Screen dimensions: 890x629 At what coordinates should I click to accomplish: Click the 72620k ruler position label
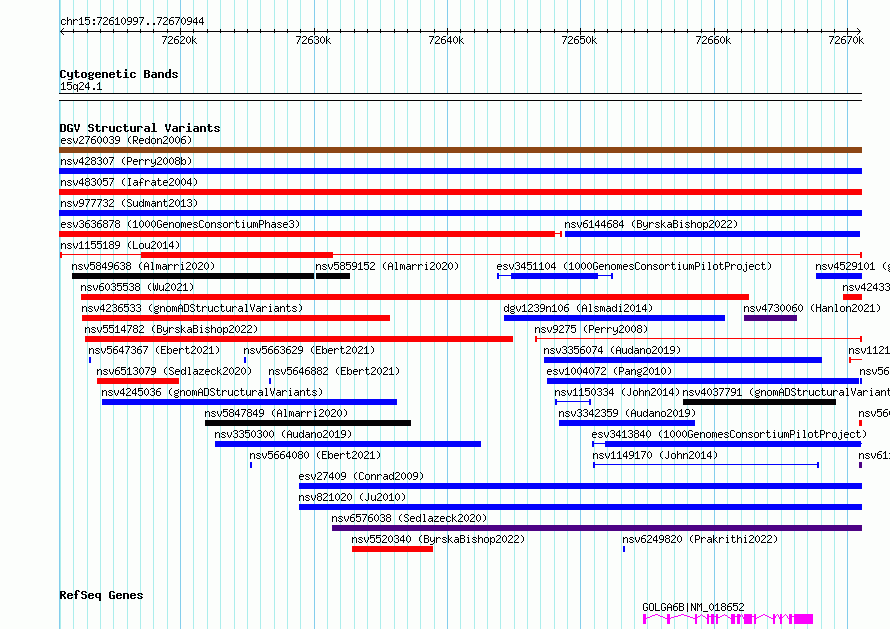tap(179, 40)
